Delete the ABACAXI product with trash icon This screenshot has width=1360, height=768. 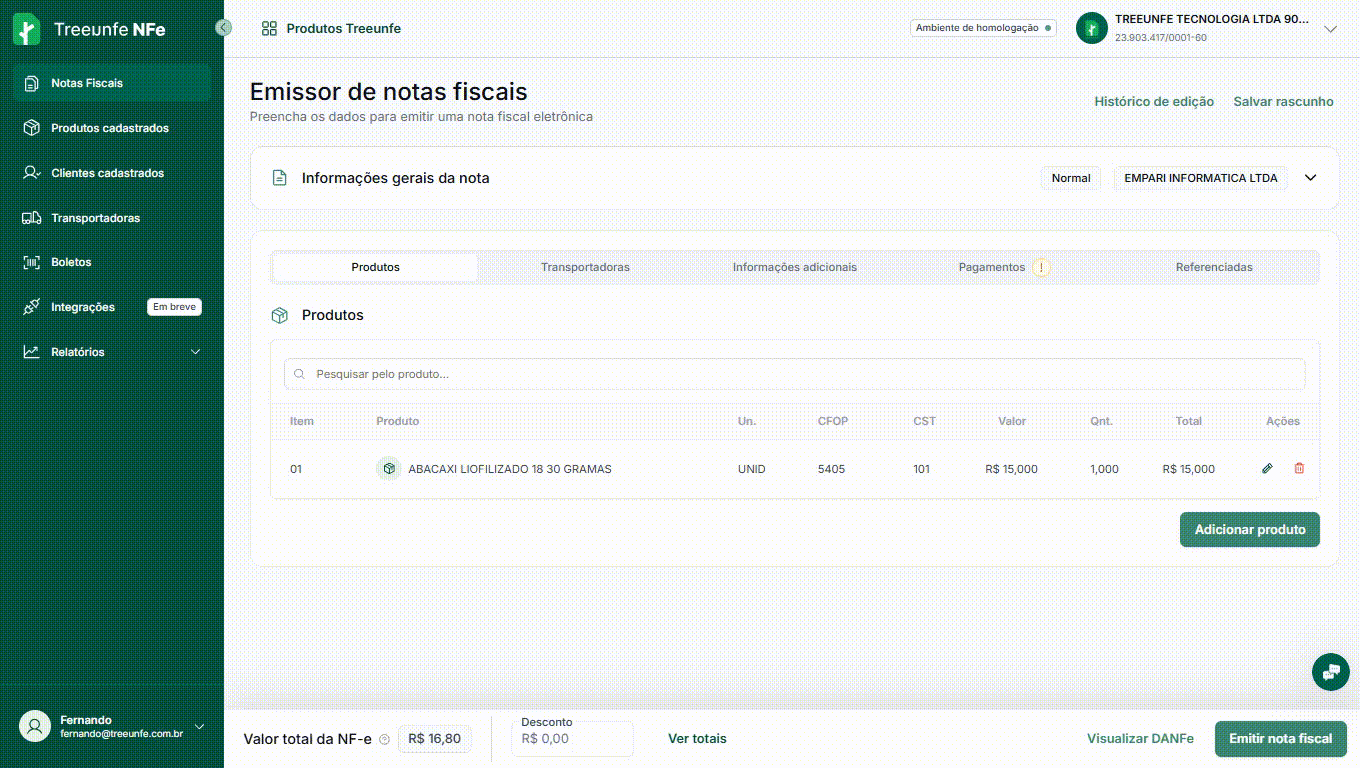pyautogui.click(x=1299, y=468)
